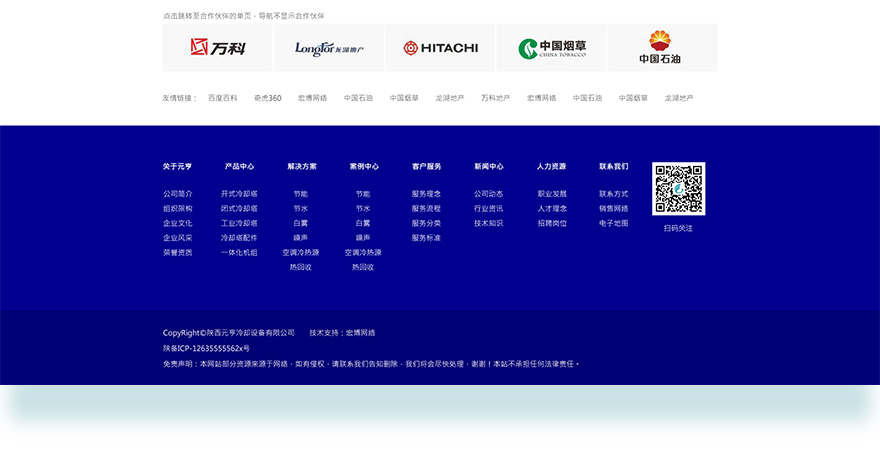
Task: Go to 公司简介 under 关于元亨
Action: click(x=177, y=194)
